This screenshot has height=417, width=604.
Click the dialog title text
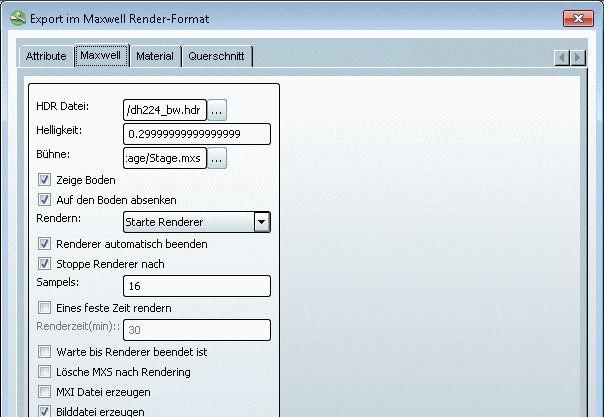coord(119,19)
